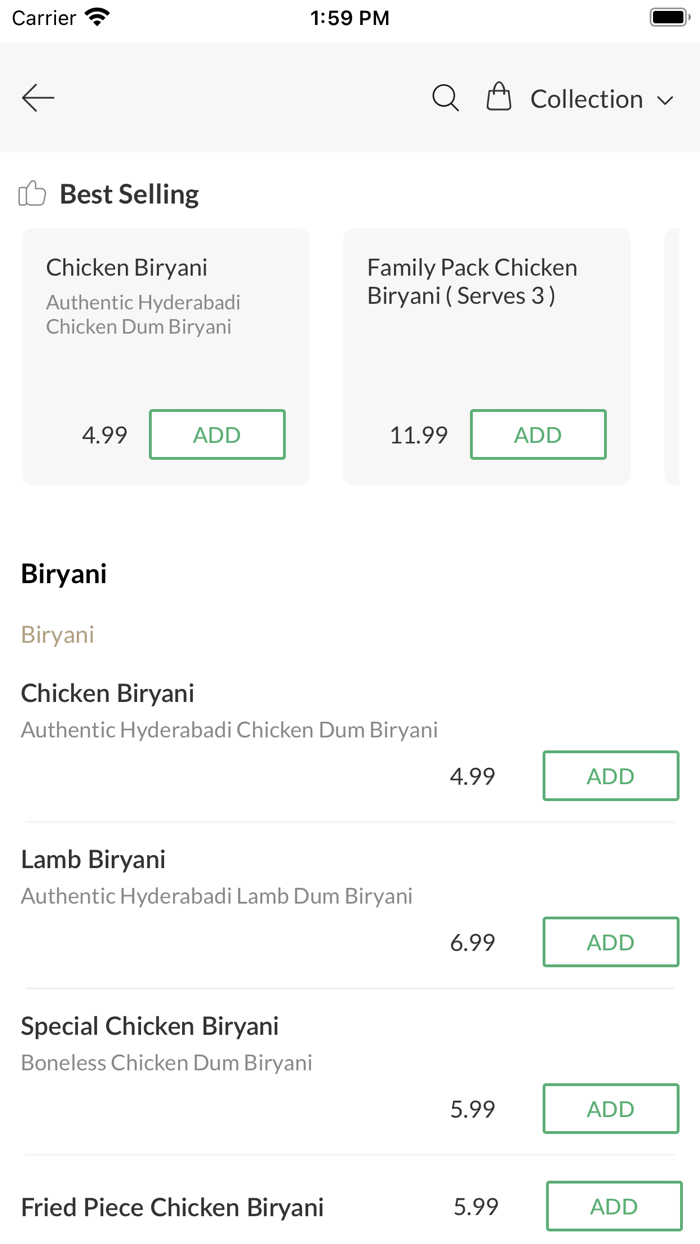Add Lamb Biryani to the order

[610, 941]
